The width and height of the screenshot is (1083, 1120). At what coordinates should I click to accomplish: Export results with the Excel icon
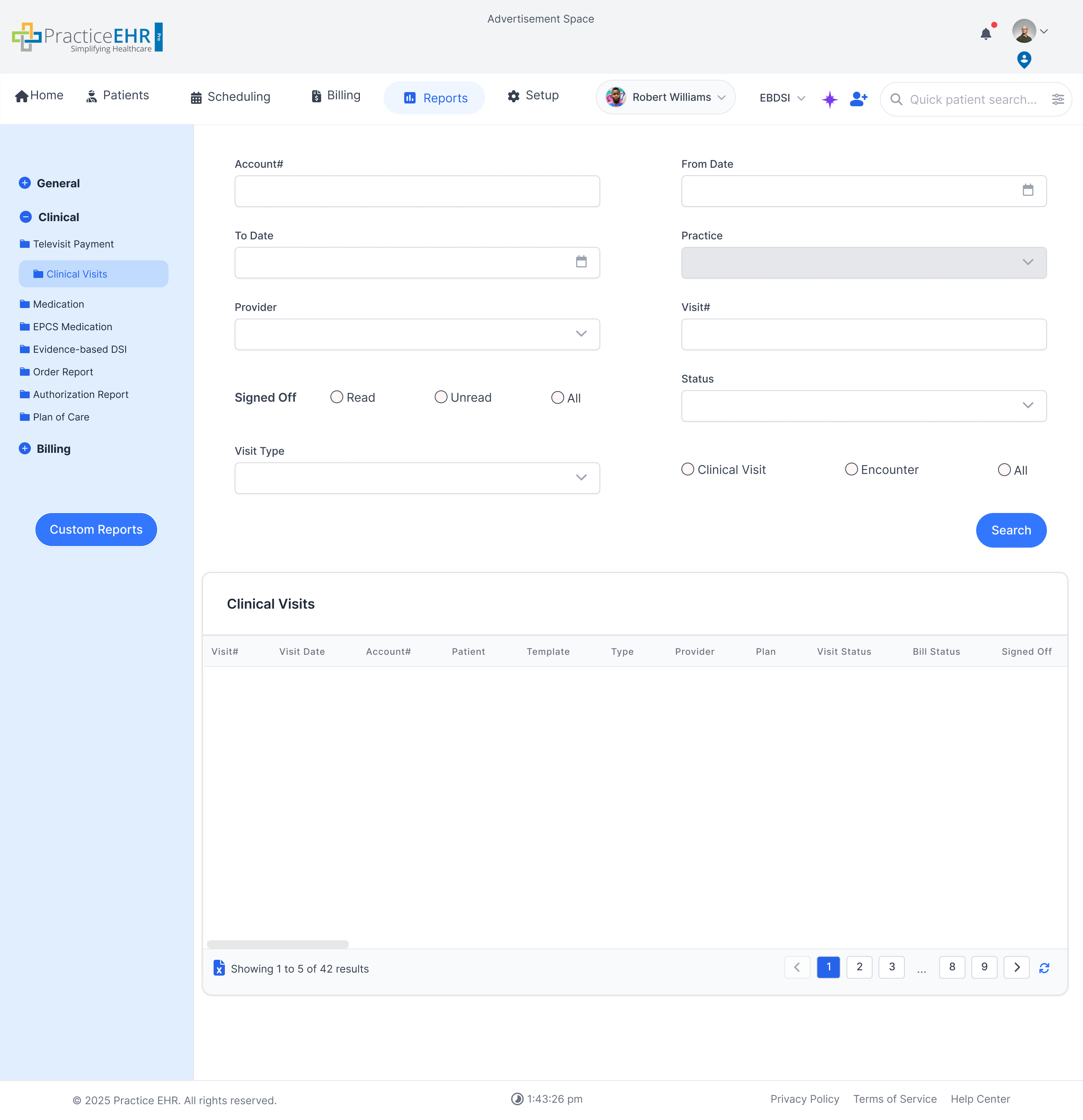tap(219, 967)
